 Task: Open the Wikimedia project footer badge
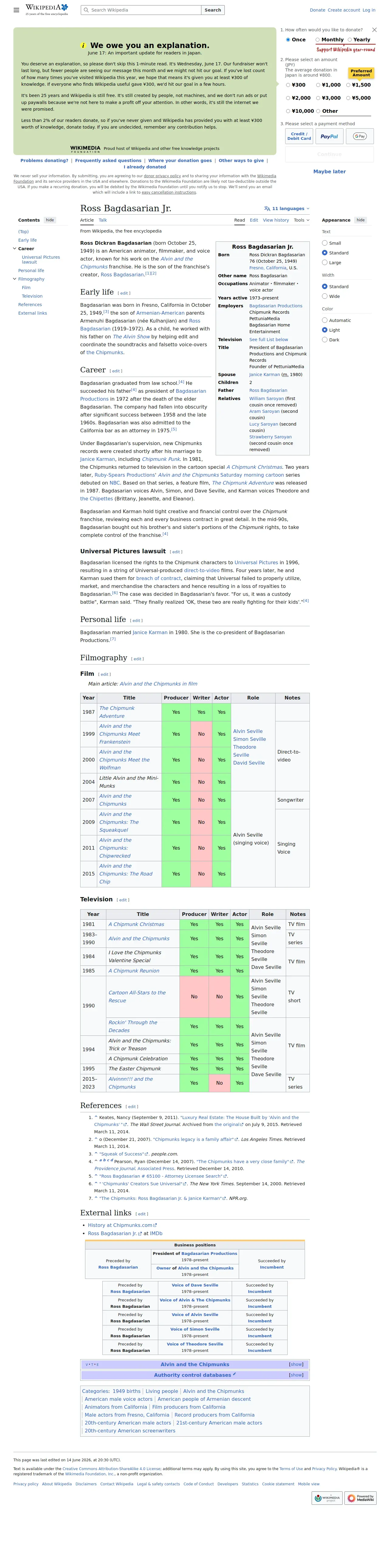327,1498
